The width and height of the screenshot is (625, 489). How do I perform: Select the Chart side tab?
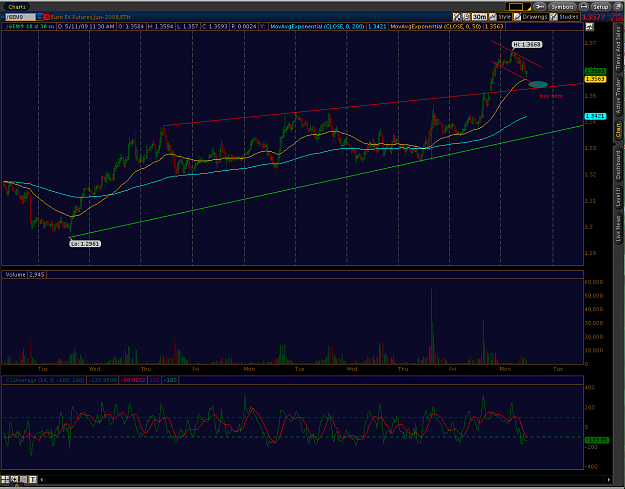(619, 130)
